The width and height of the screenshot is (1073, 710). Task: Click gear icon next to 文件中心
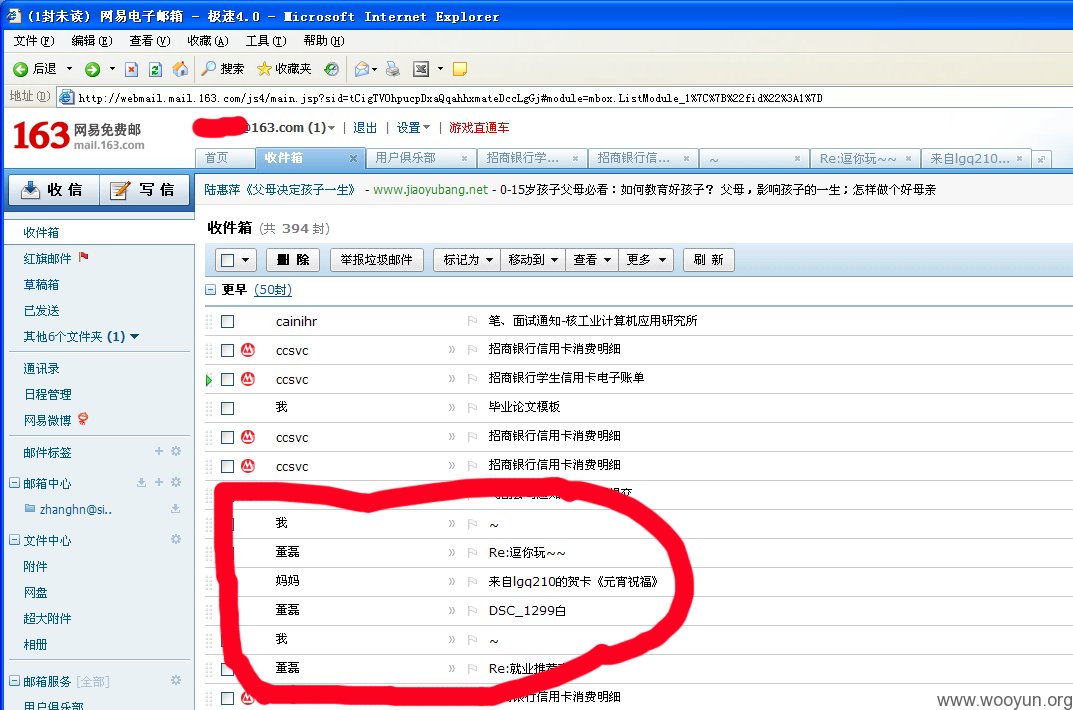176,539
